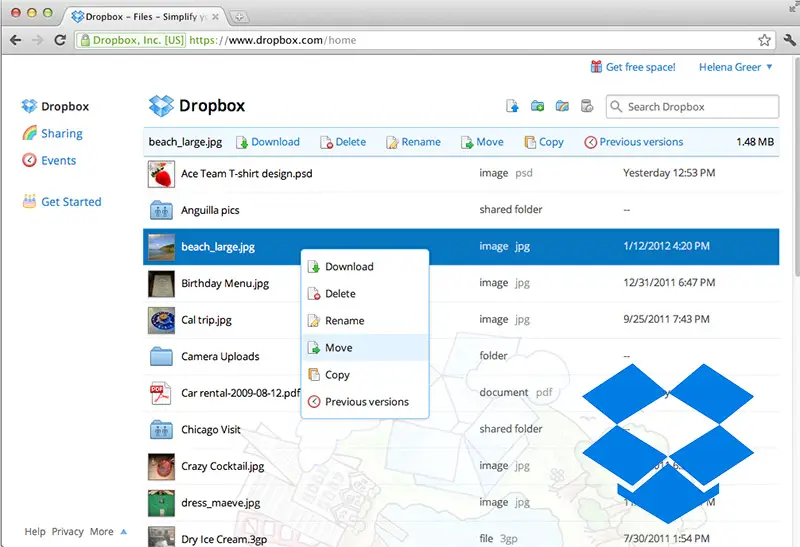
Task: Click the Privacy footer link
Action: click(x=67, y=532)
